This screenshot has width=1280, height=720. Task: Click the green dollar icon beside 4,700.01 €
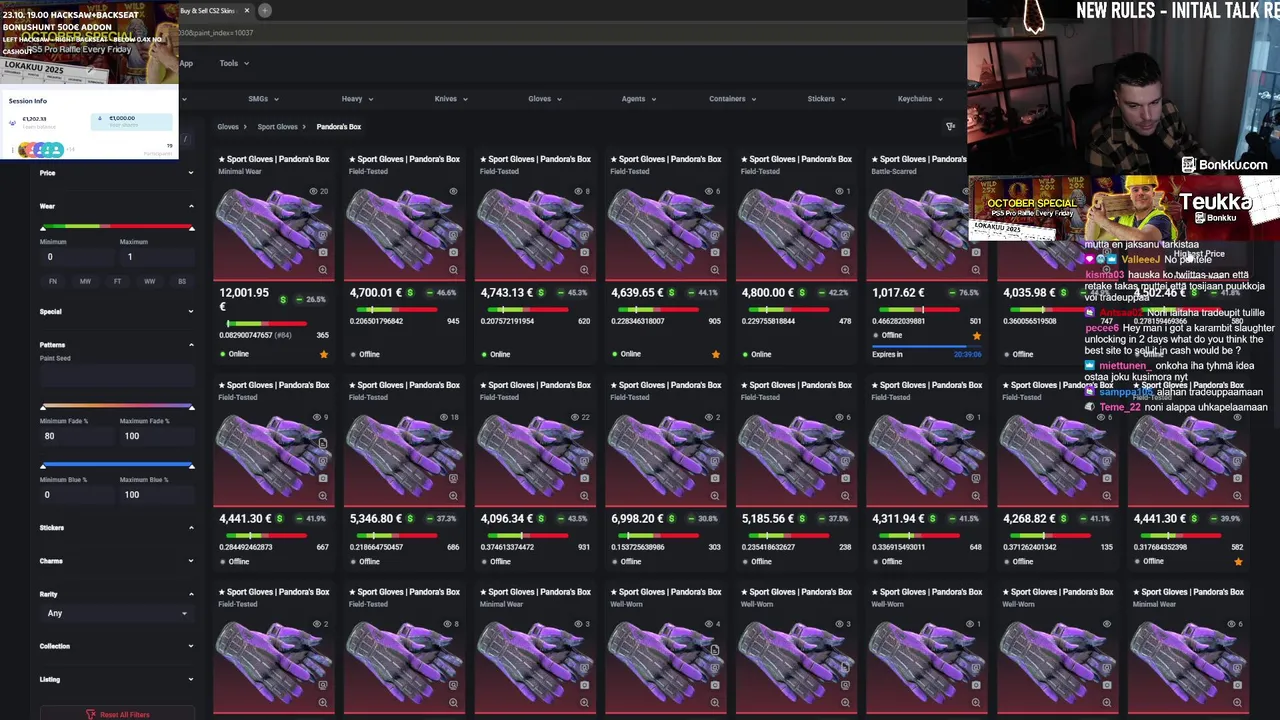point(410,293)
